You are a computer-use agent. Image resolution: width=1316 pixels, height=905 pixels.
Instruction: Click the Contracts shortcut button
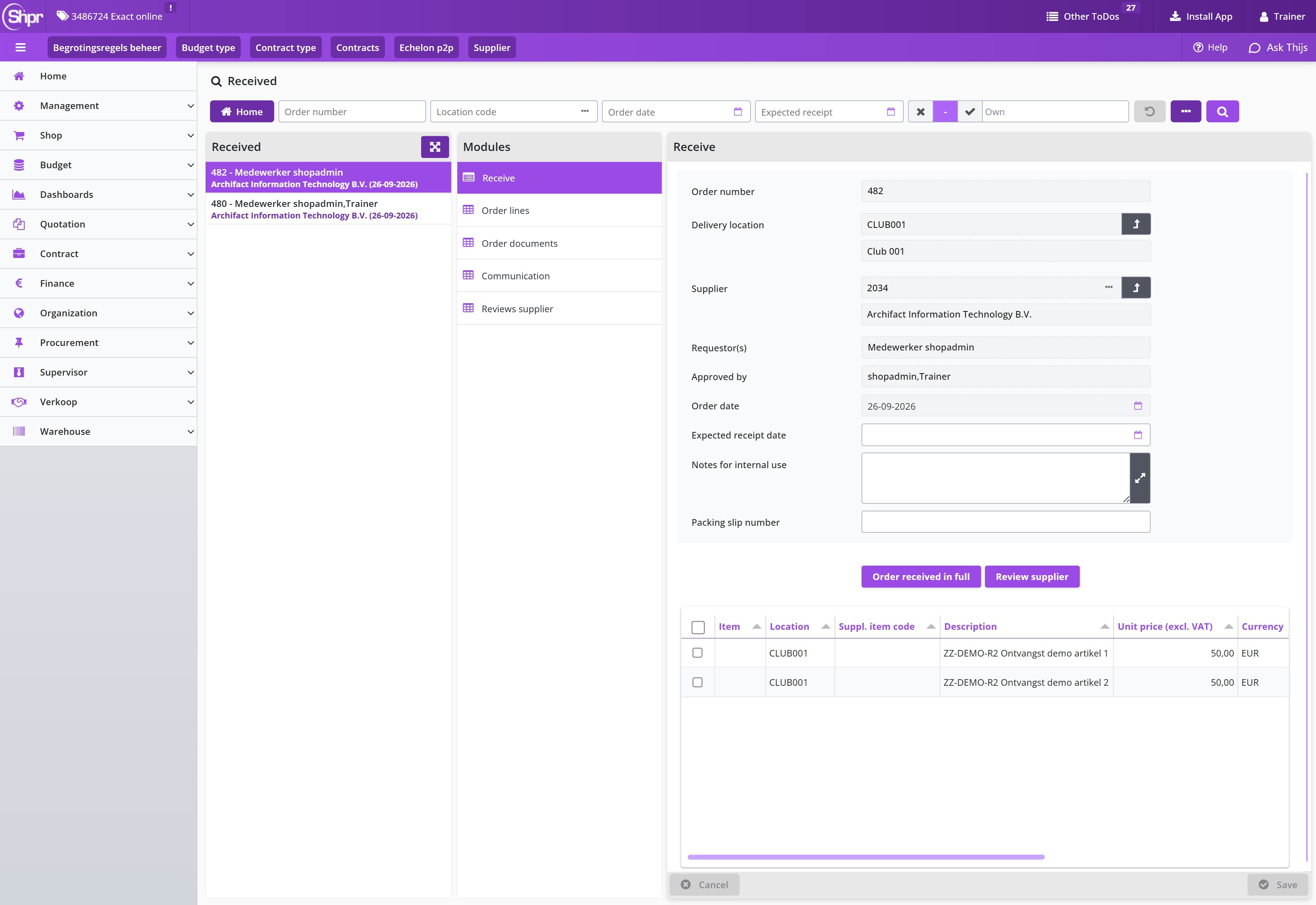tap(357, 48)
